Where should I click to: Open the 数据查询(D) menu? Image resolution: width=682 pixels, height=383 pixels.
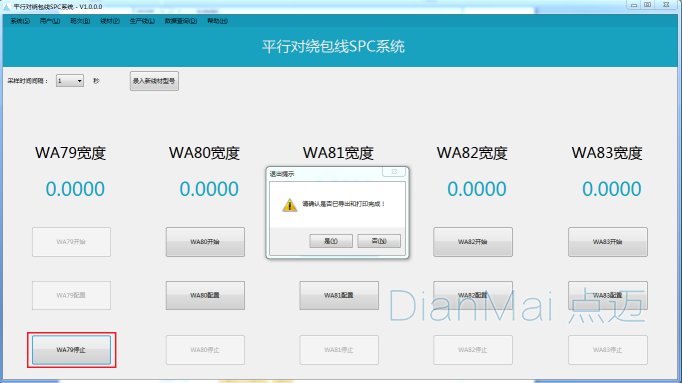click(x=181, y=21)
